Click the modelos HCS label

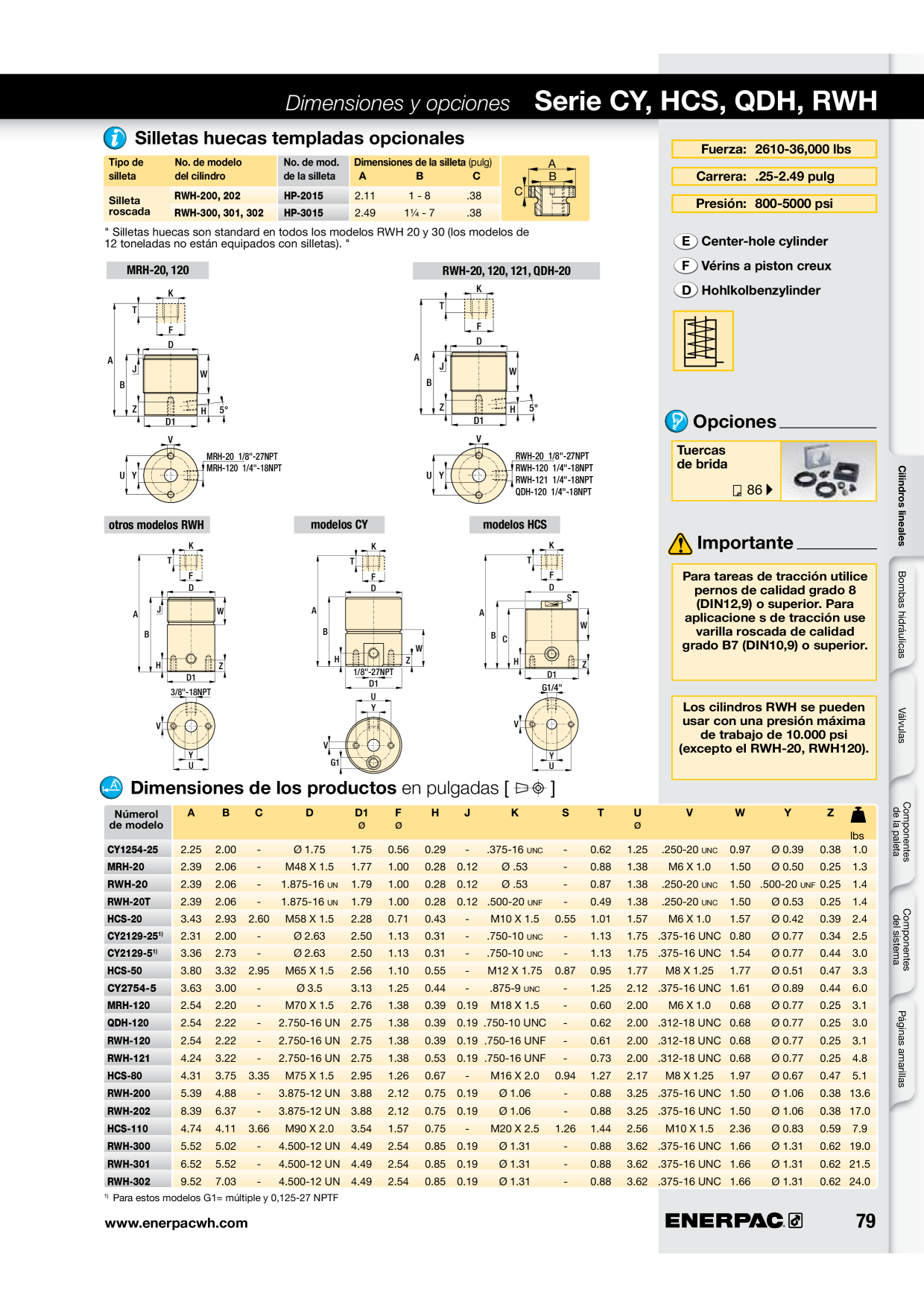click(x=514, y=525)
